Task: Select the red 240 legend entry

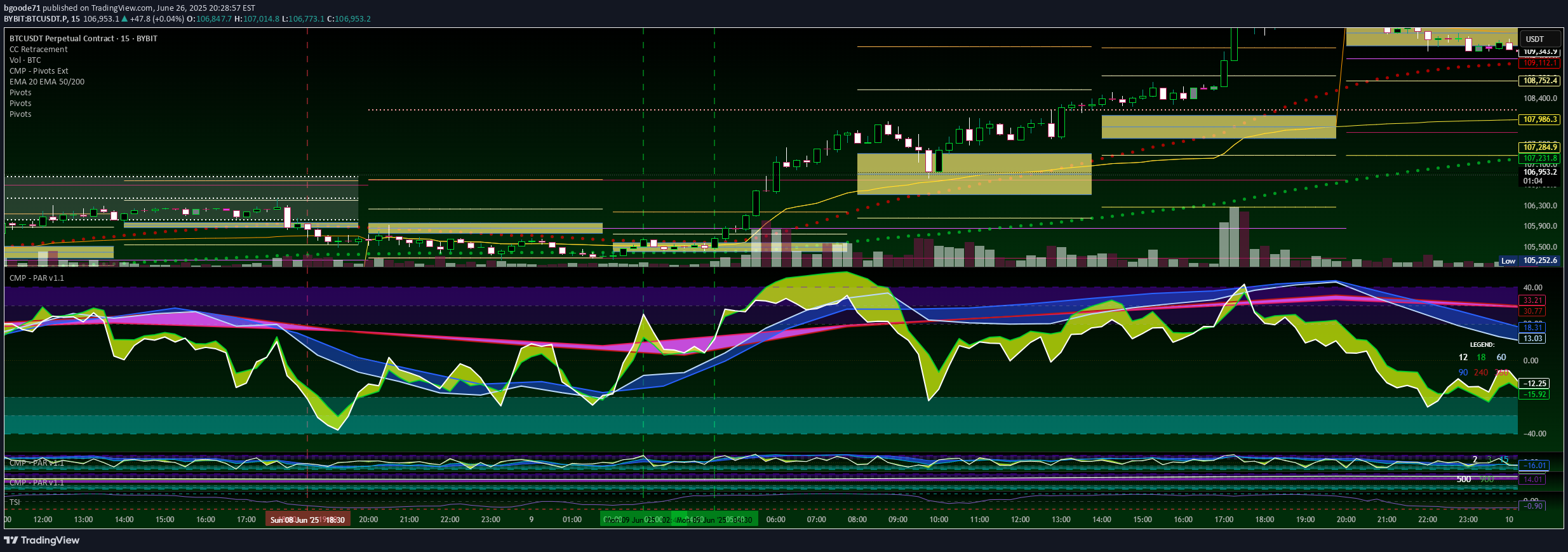Action: pos(1481,373)
